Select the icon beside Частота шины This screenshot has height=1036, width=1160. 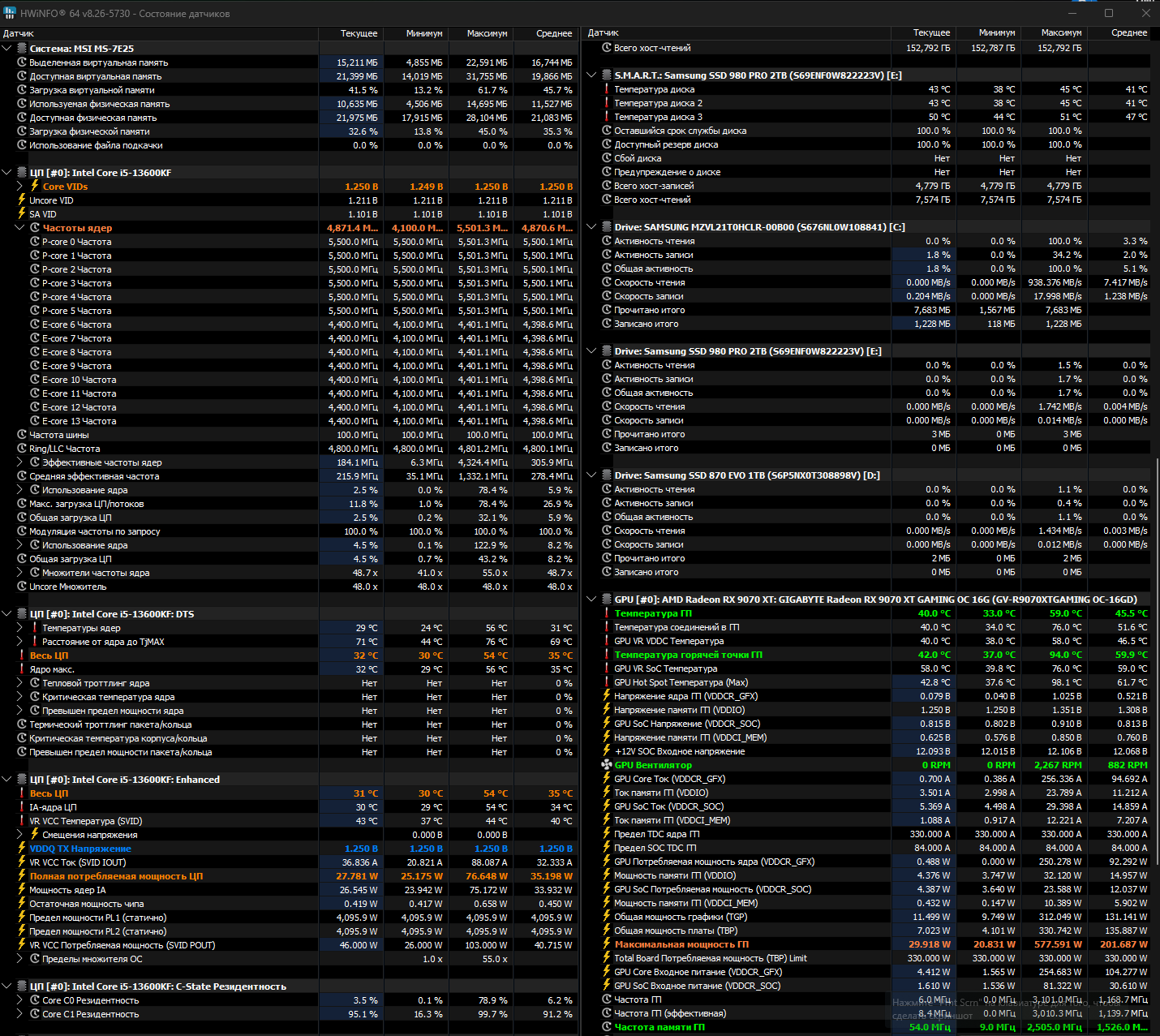tap(22, 435)
